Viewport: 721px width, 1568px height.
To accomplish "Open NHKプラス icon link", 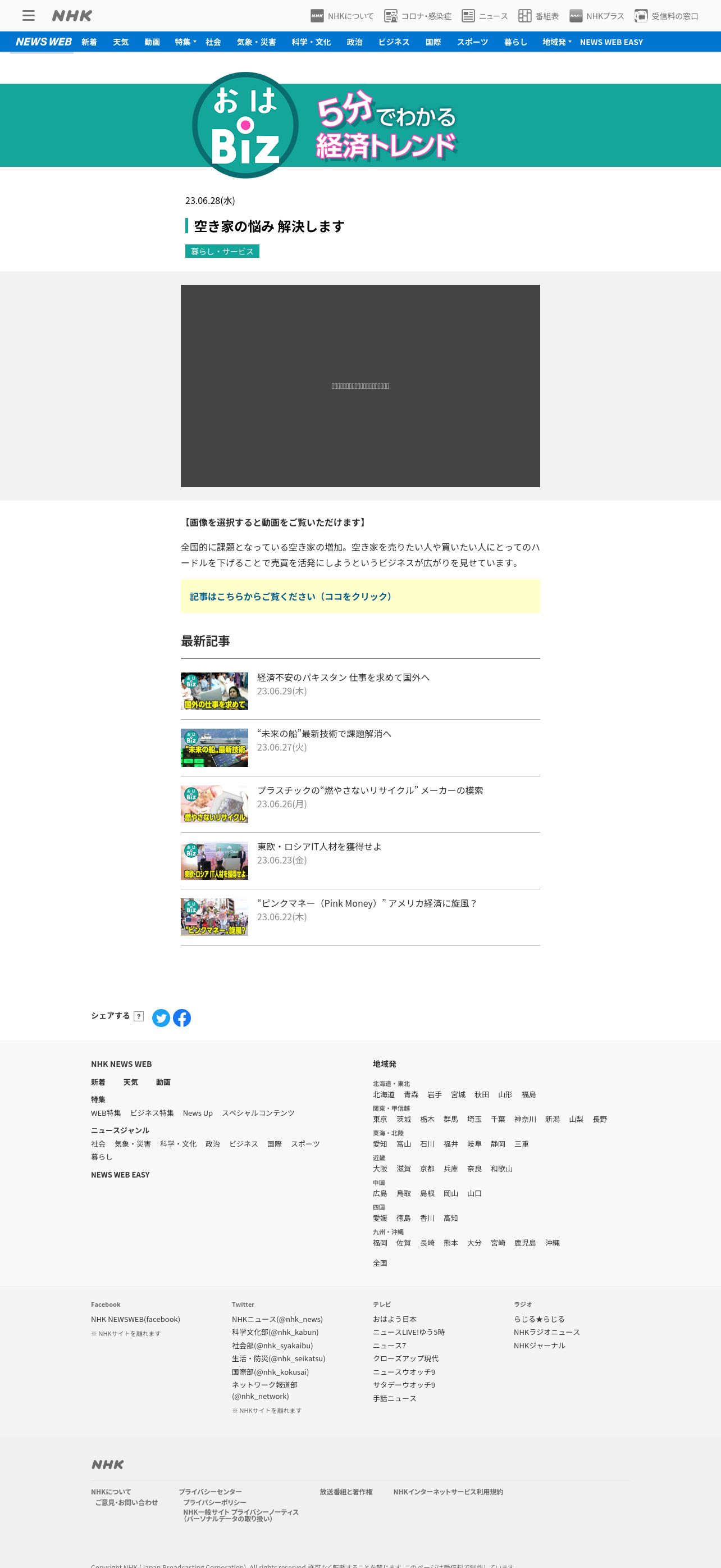I will 596,16.
